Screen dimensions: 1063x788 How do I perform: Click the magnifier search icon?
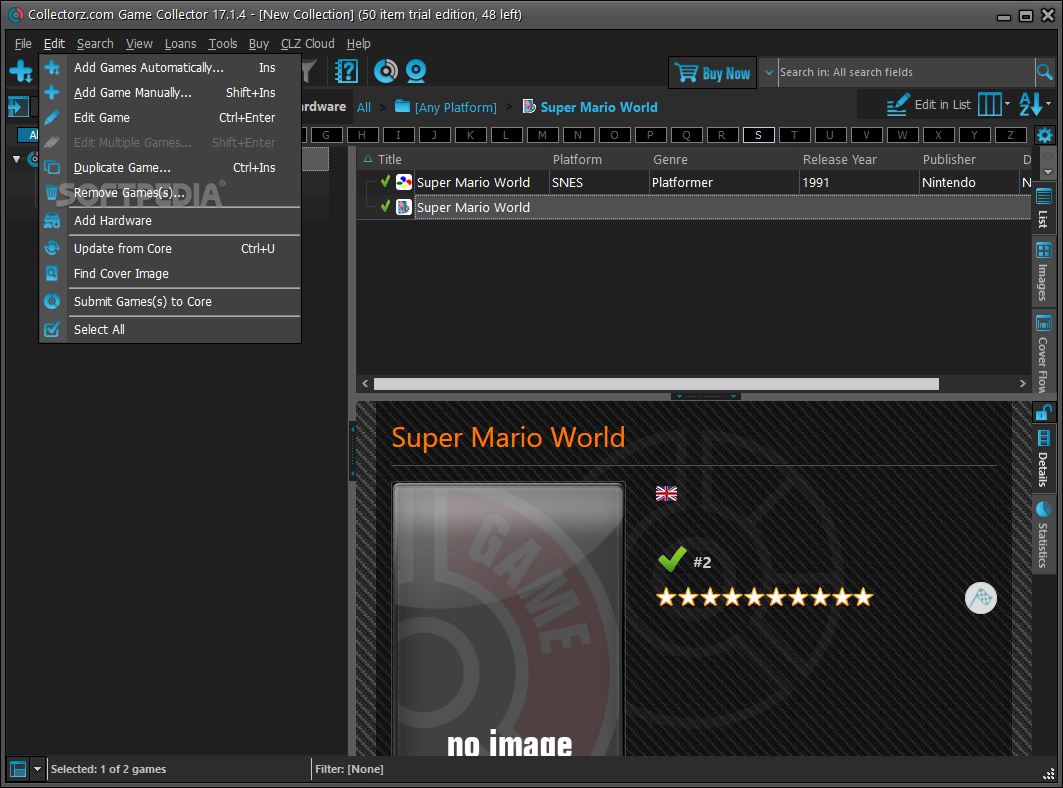pos(1045,72)
